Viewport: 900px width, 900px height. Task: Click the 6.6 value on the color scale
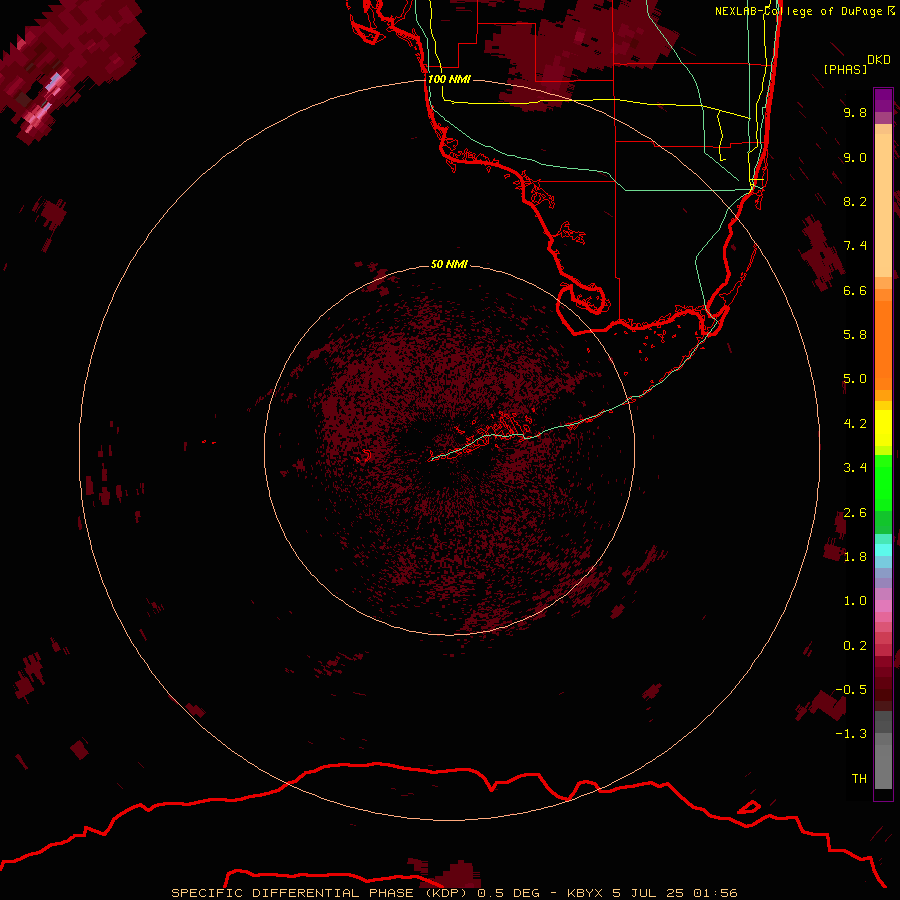[x=855, y=291]
